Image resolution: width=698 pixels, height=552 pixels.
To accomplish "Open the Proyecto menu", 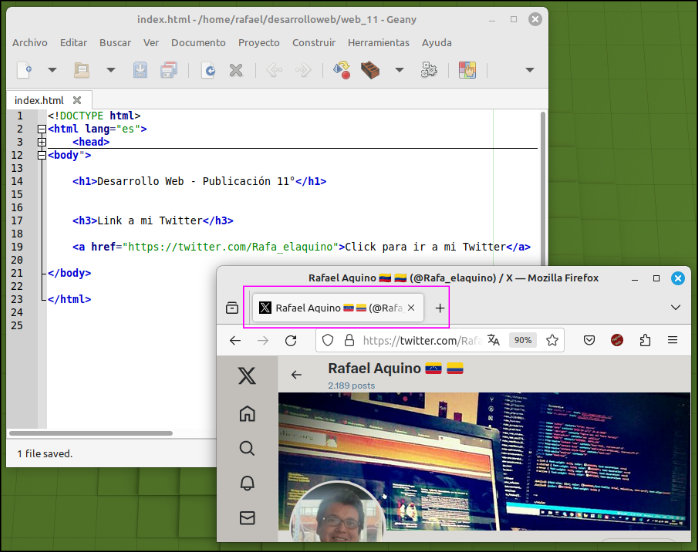I will point(259,42).
